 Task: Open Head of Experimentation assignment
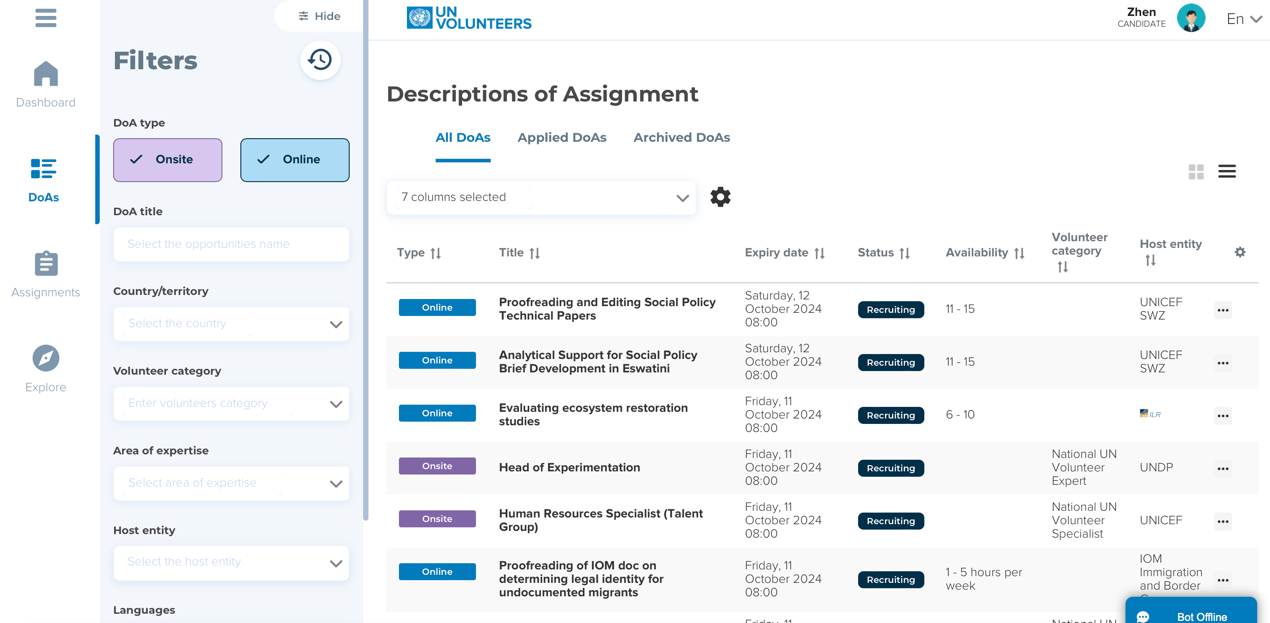click(x=569, y=468)
